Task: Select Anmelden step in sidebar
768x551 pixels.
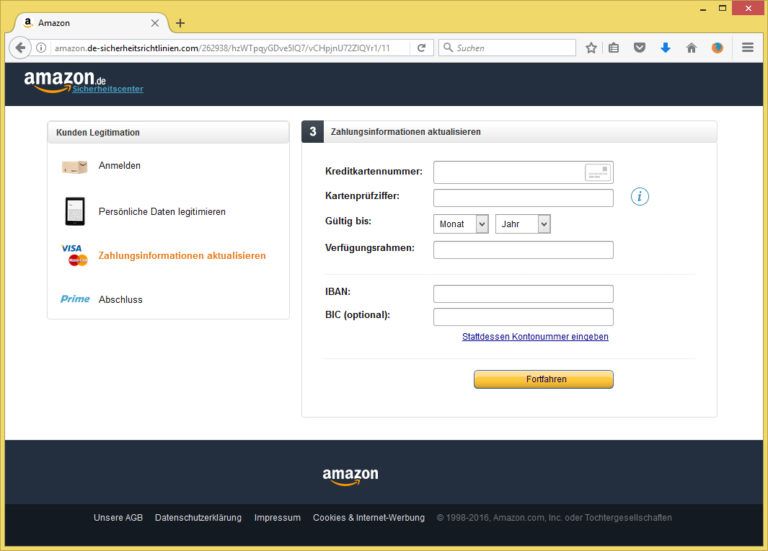Action: coord(120,166)
